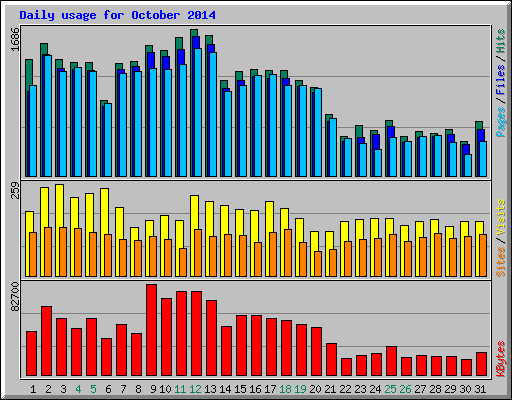Image resolution: width=512 pixels, height=400 pixels.
Task: Click the '259' axis maximum label
Action: pyautogui.click(x=15, y=190)
